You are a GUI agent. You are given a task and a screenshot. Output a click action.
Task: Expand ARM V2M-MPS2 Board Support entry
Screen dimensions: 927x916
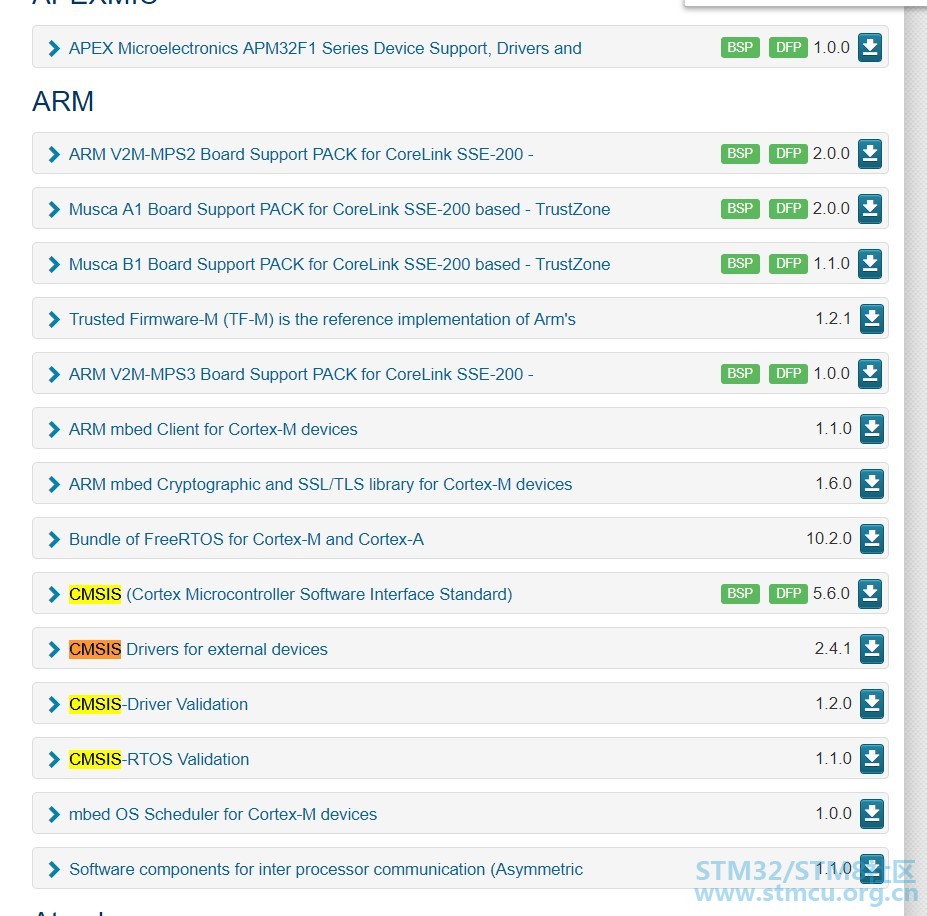[54, 154]
